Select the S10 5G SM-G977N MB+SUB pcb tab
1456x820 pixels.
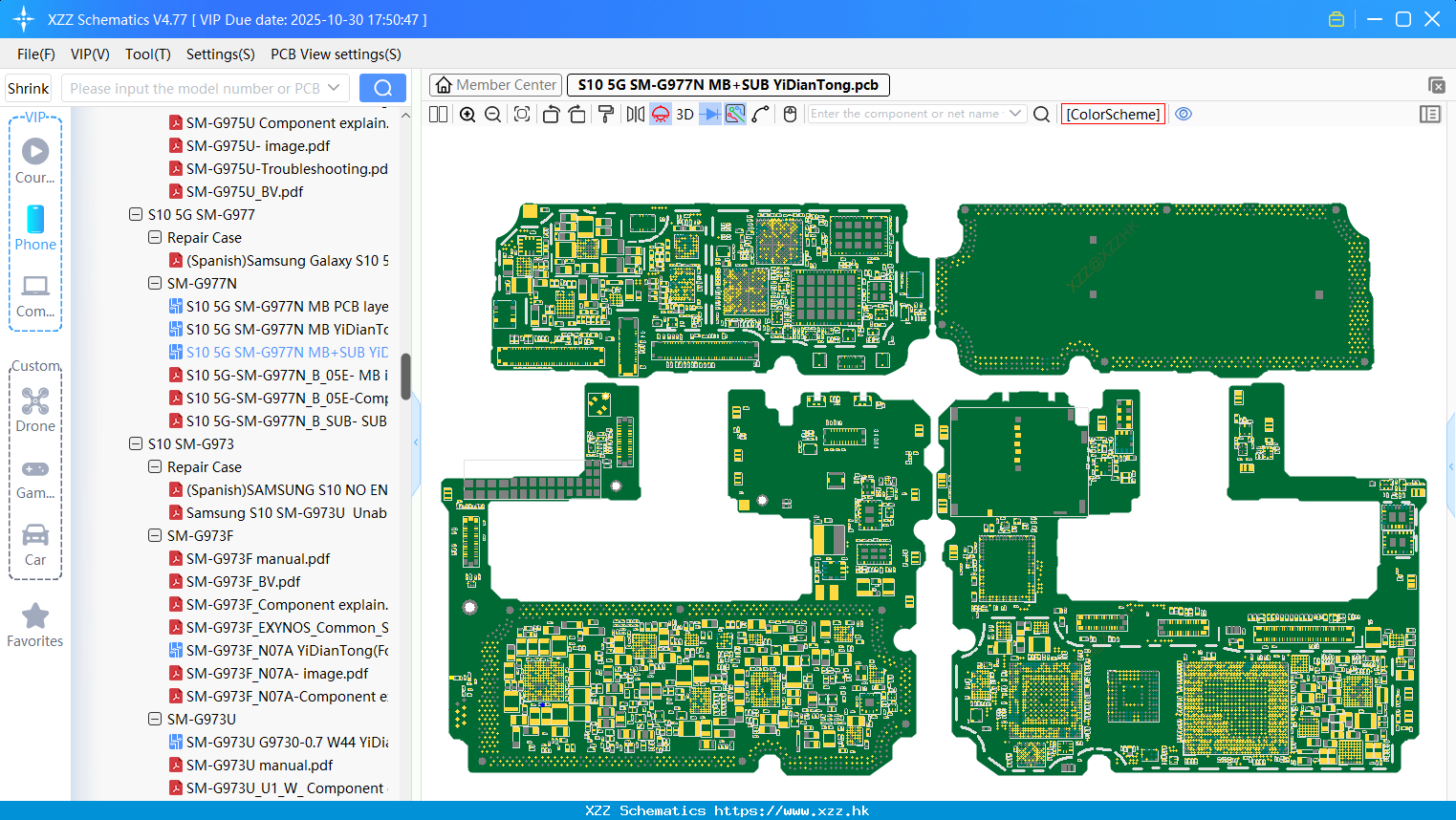728,85
